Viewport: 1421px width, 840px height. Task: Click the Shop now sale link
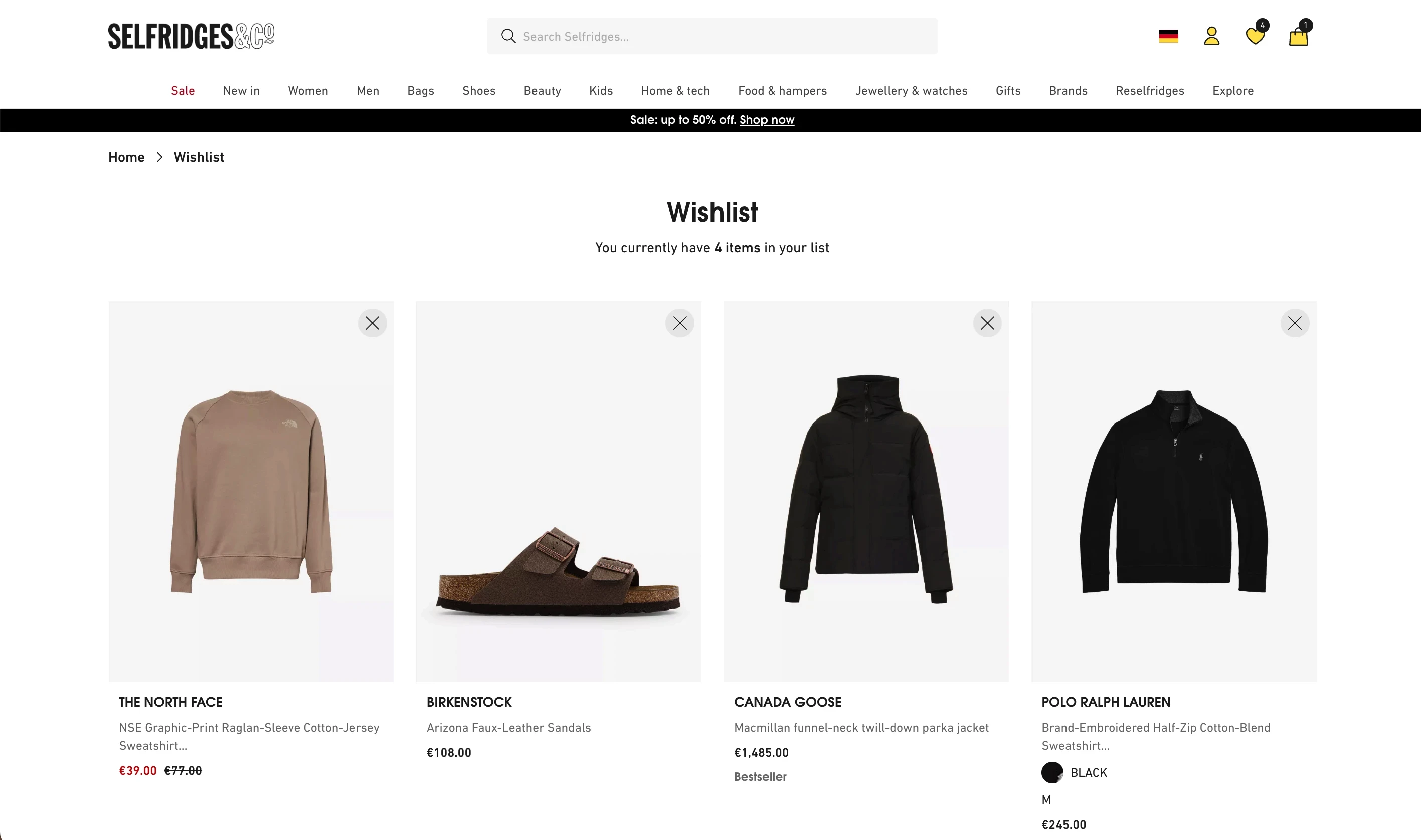tap(767, 120)
